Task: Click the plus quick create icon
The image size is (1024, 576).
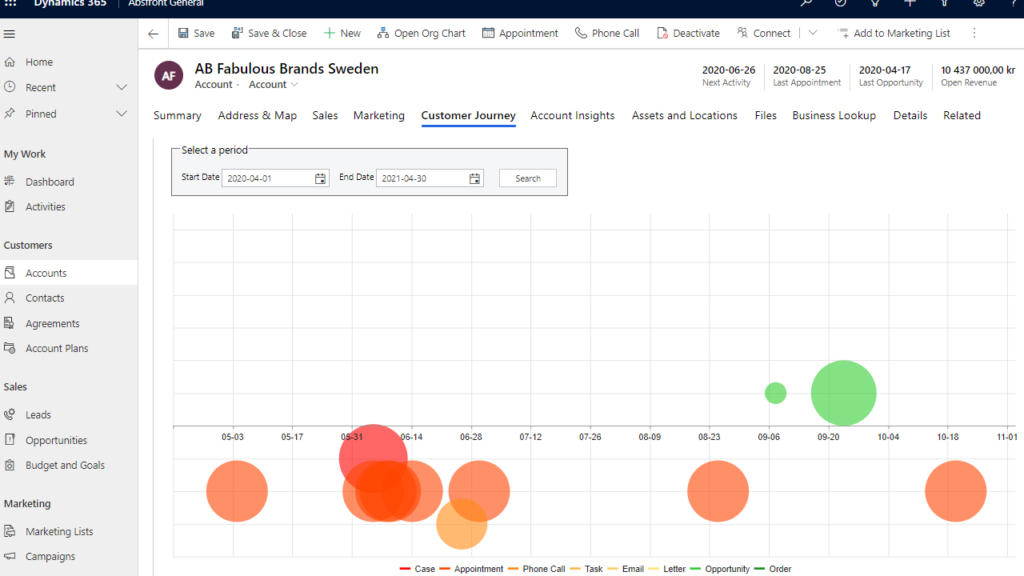Action: (910, 3)
